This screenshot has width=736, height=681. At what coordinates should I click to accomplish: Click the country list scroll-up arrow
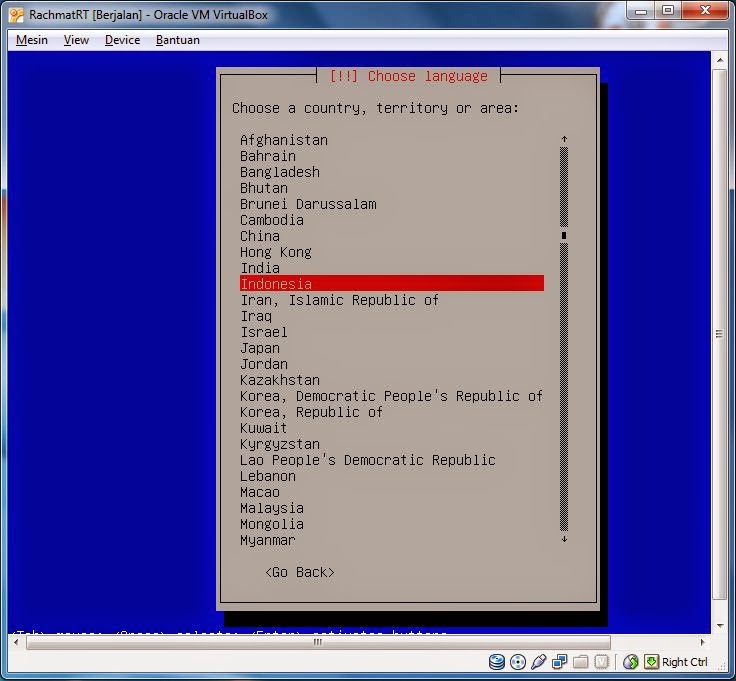(x=564, y=139)
